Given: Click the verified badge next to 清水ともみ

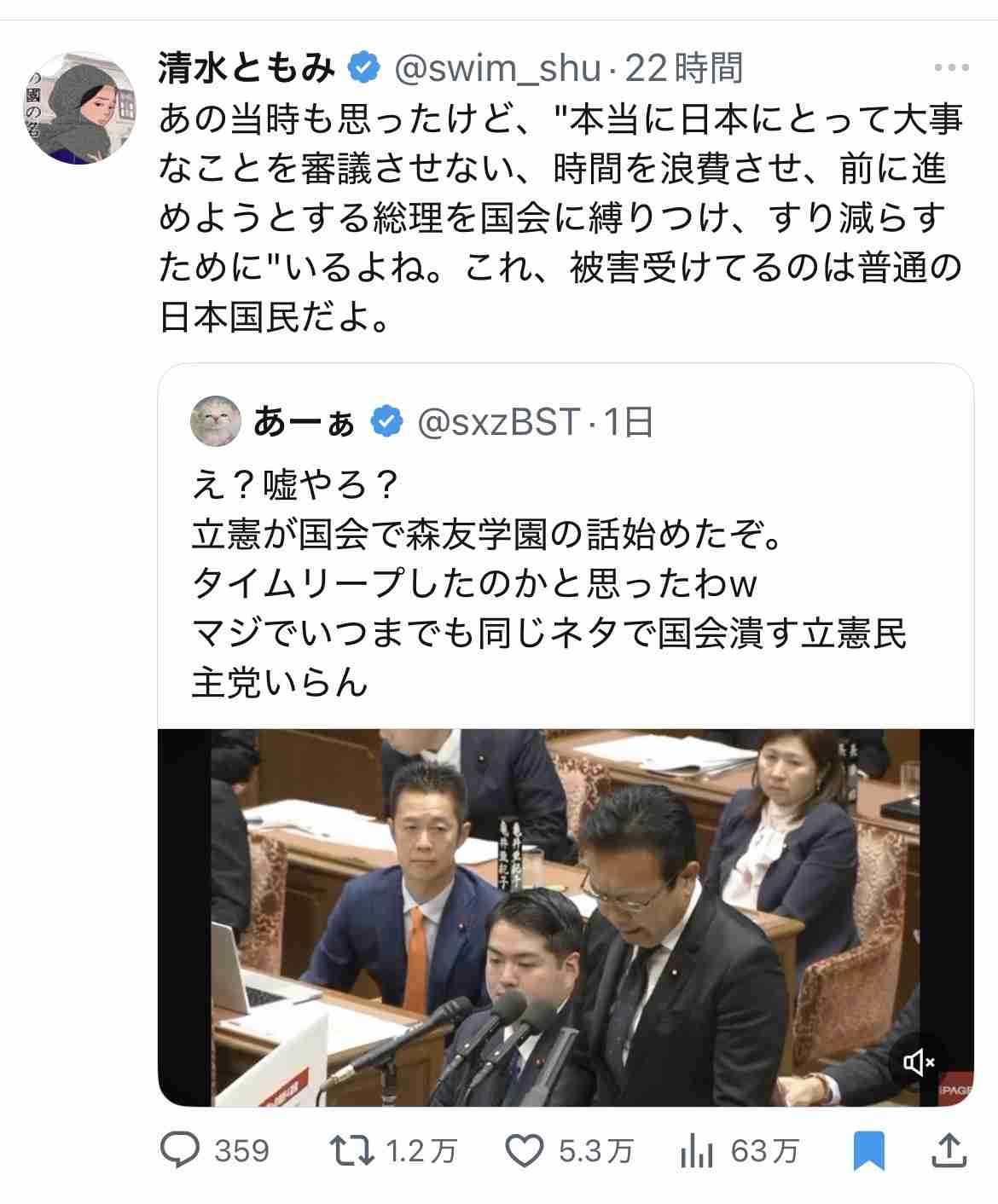Looking at the screenshot, I should pos(364,69).
